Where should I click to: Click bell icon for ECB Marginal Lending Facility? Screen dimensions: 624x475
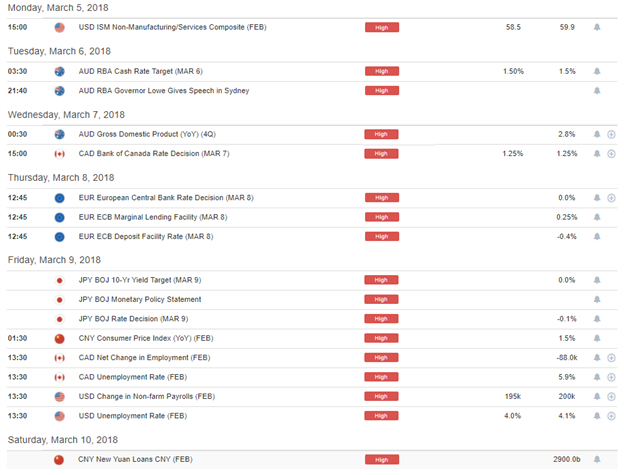597,217
